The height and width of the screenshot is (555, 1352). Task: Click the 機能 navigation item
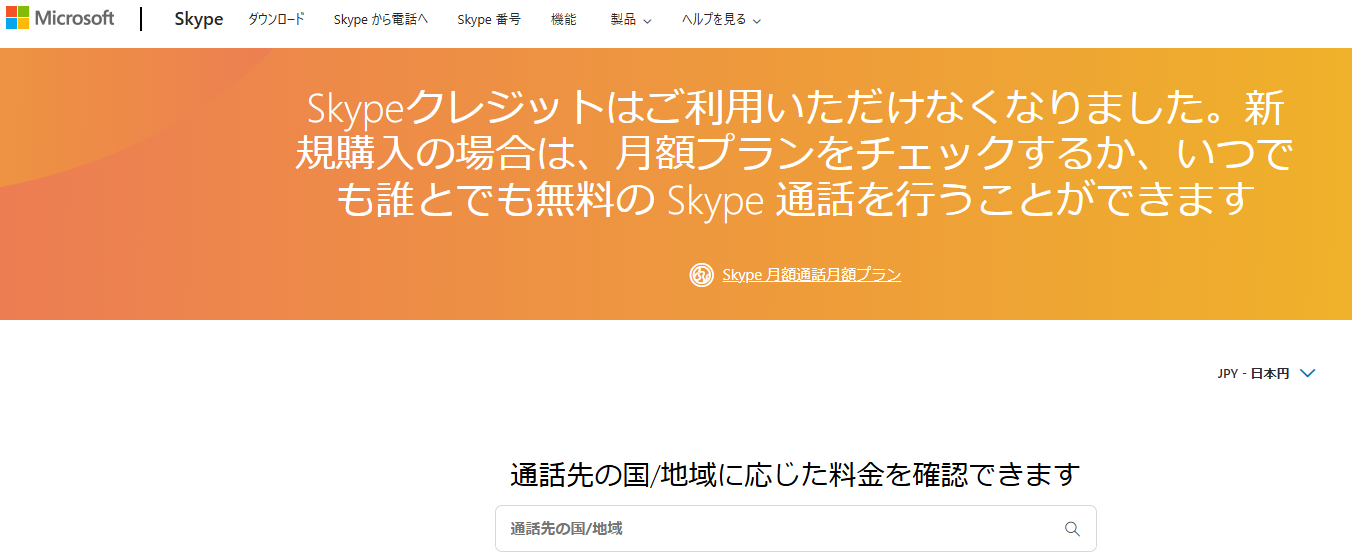(x=564, y=19)
